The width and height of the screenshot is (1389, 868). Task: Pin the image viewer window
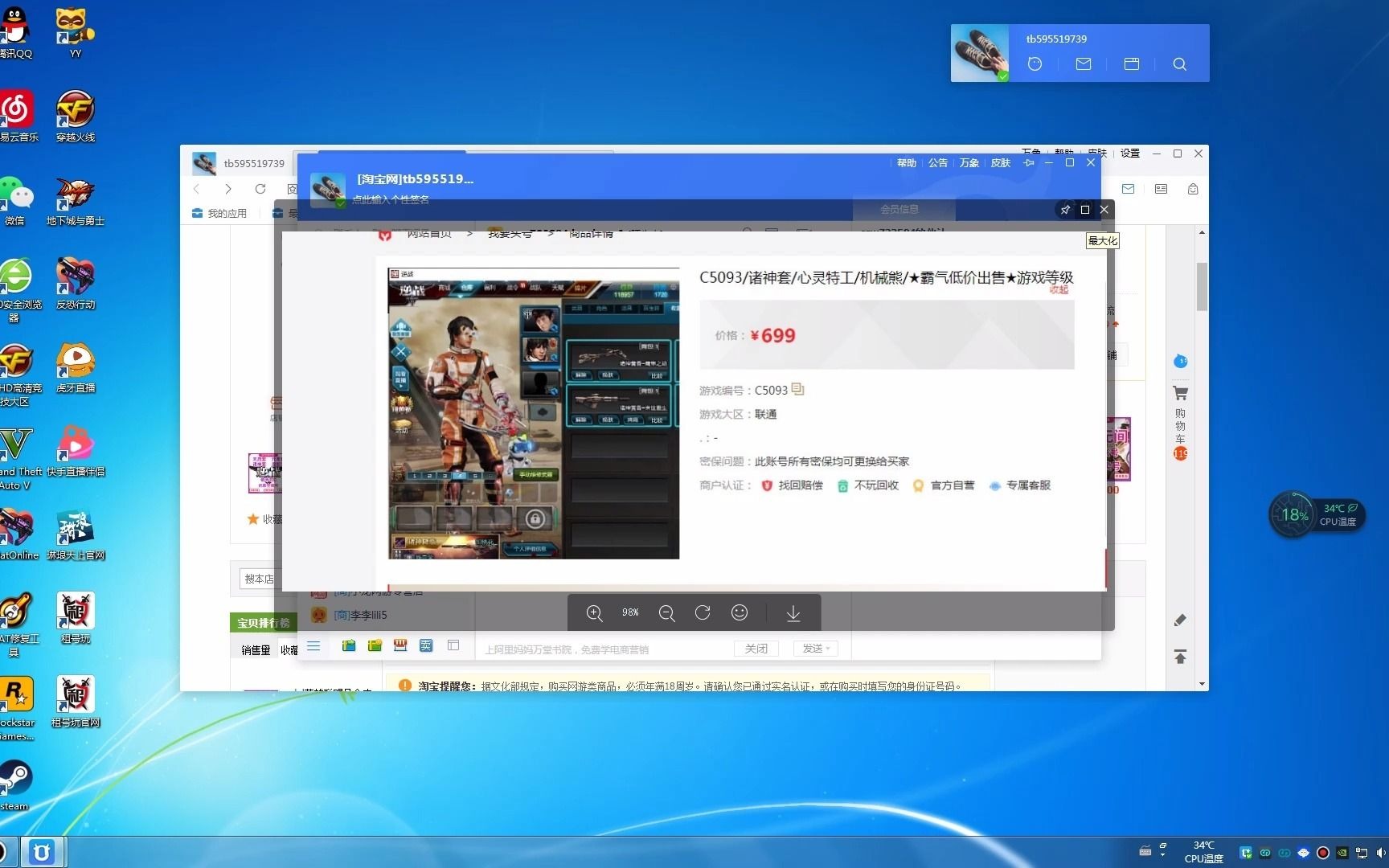[x=1065, y=210]
